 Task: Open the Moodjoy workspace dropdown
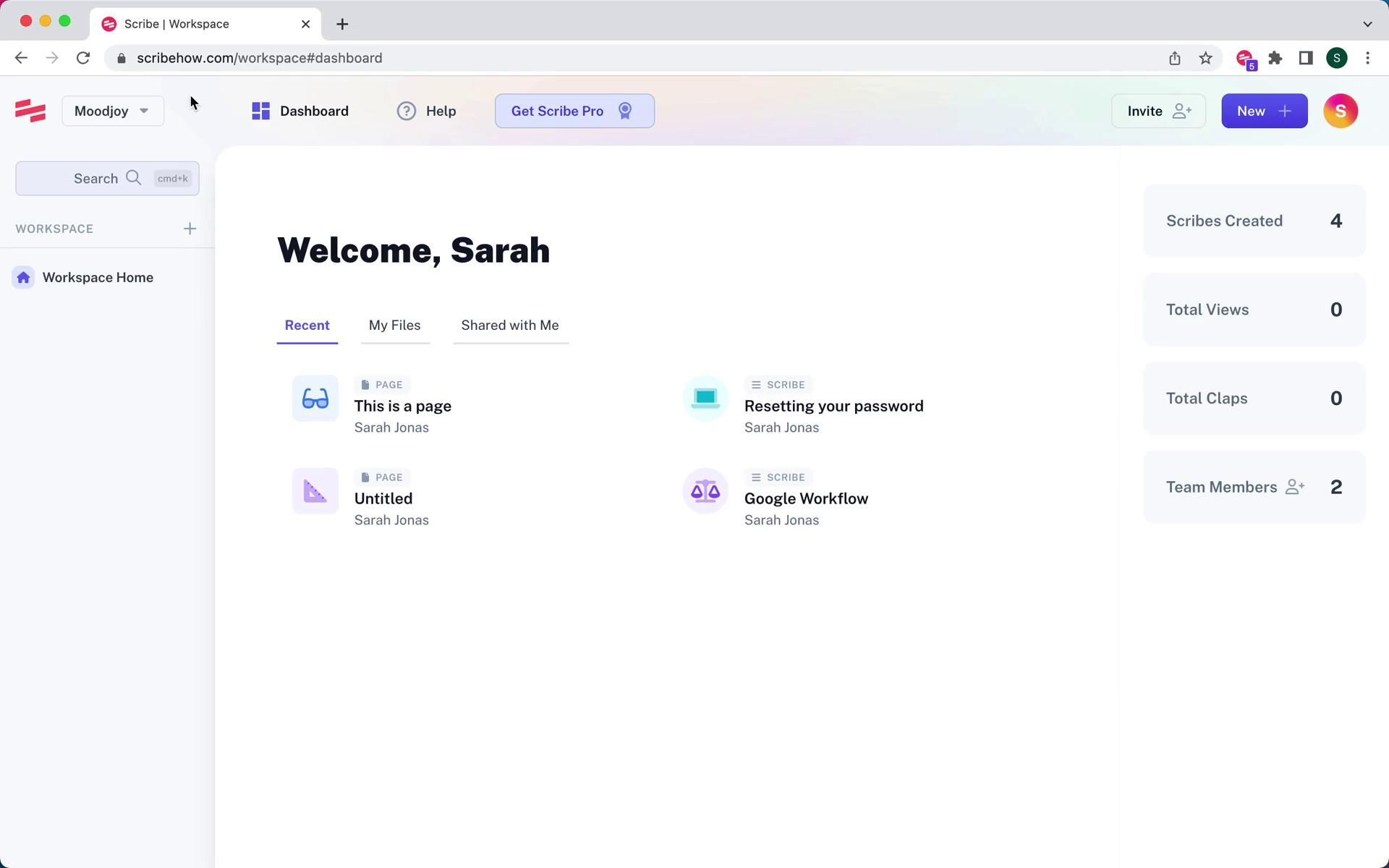[x=112, y=111]
